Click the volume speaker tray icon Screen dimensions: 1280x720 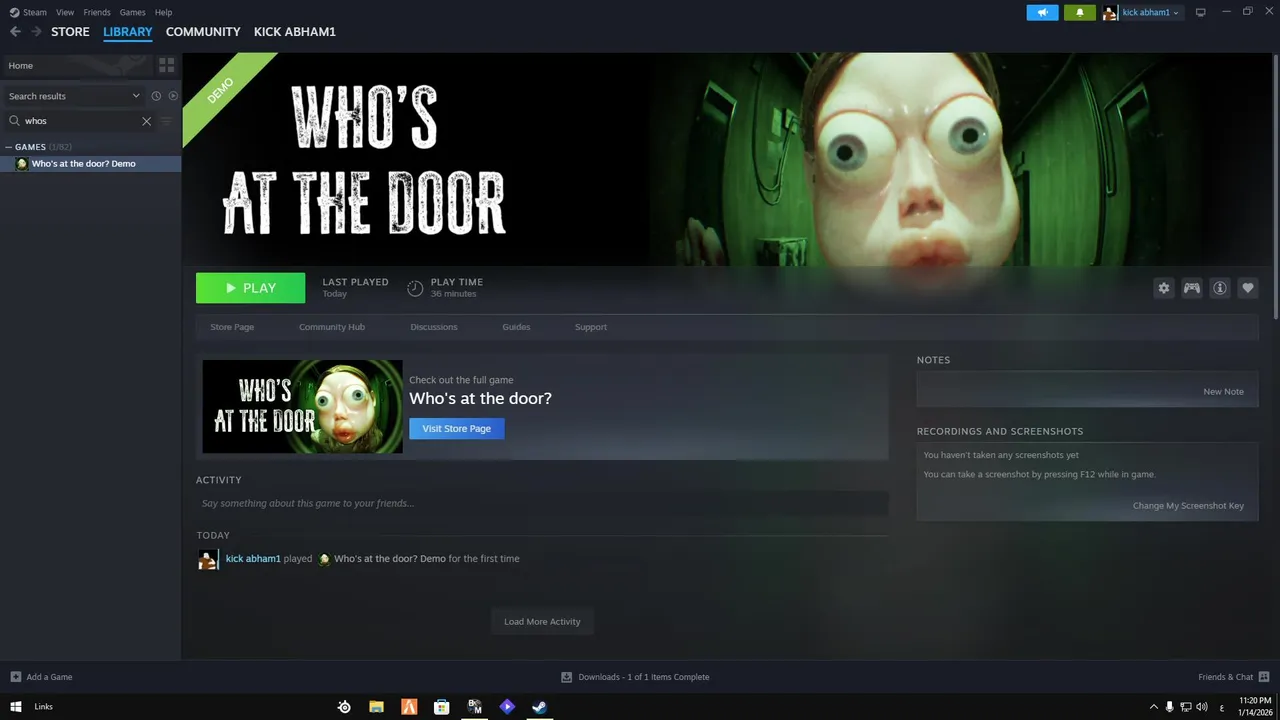pyautogui.click(x=1202, y=706)
